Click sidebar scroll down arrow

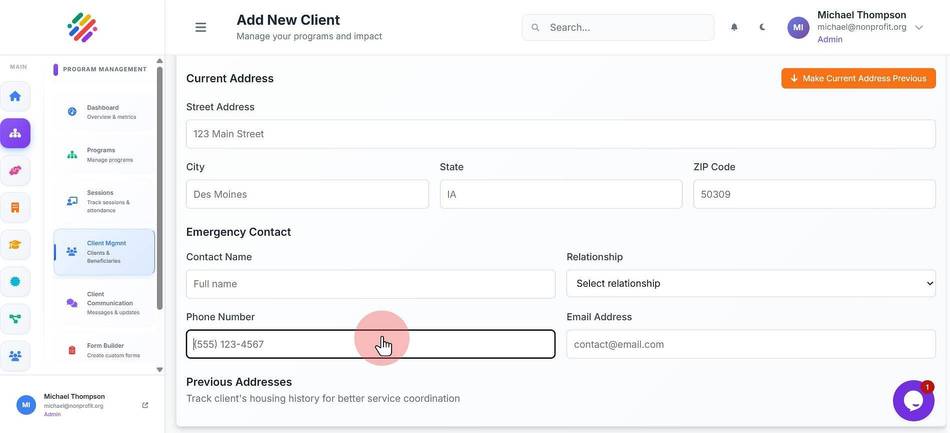coord(159,369)
